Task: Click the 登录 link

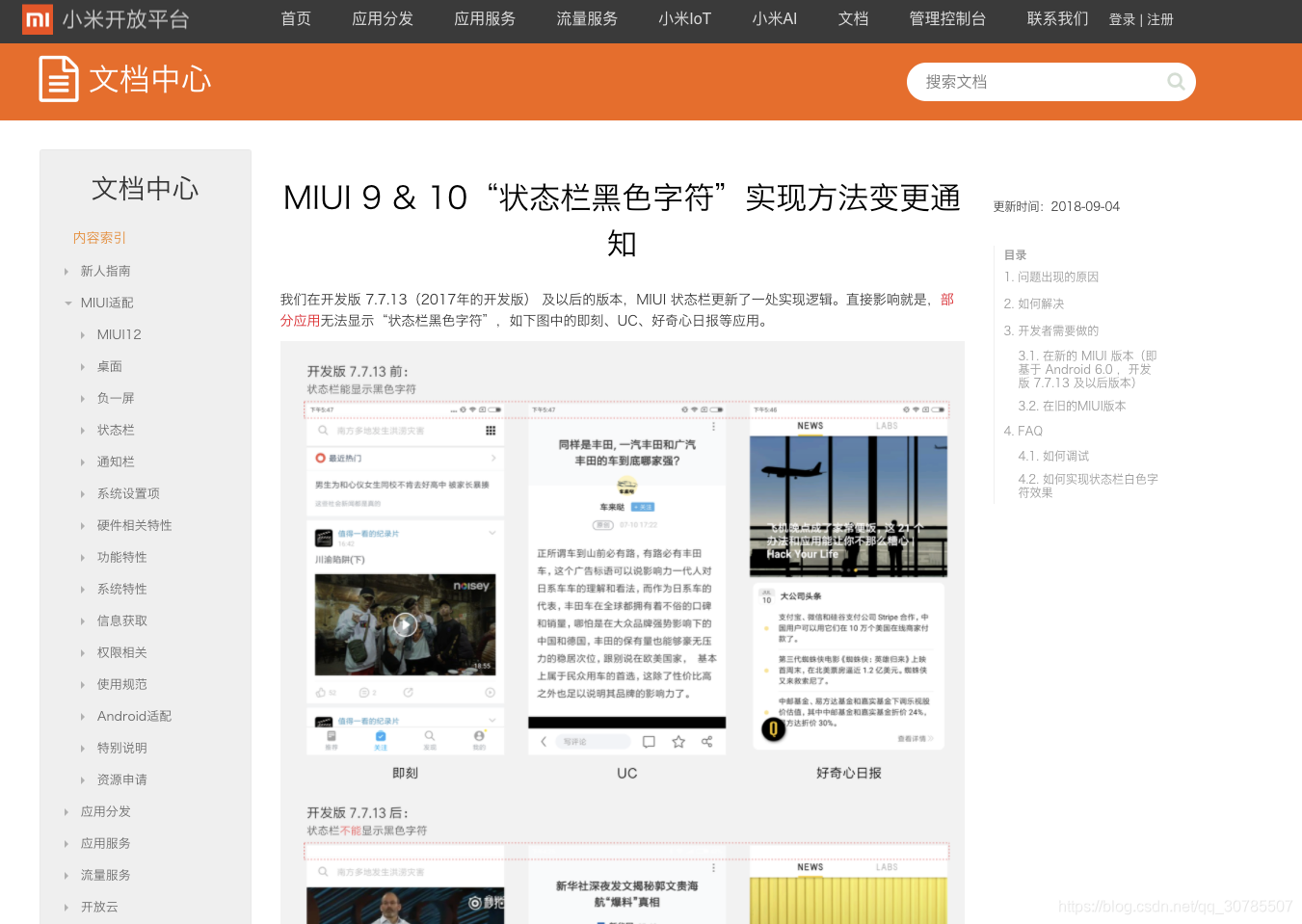Action: pos(1122,19)
